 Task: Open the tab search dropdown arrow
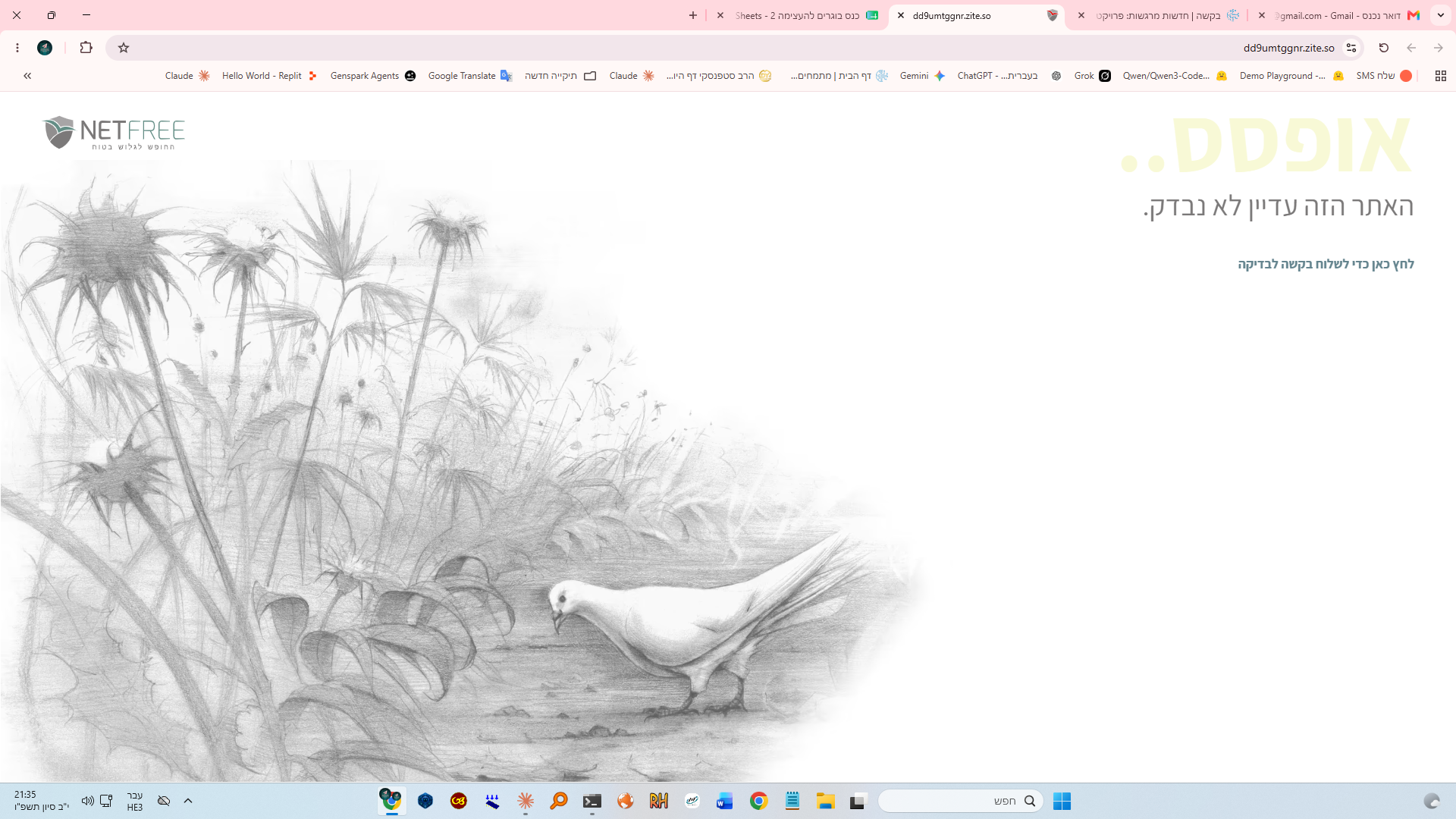pyautogui.click(x=1440, y=15)
